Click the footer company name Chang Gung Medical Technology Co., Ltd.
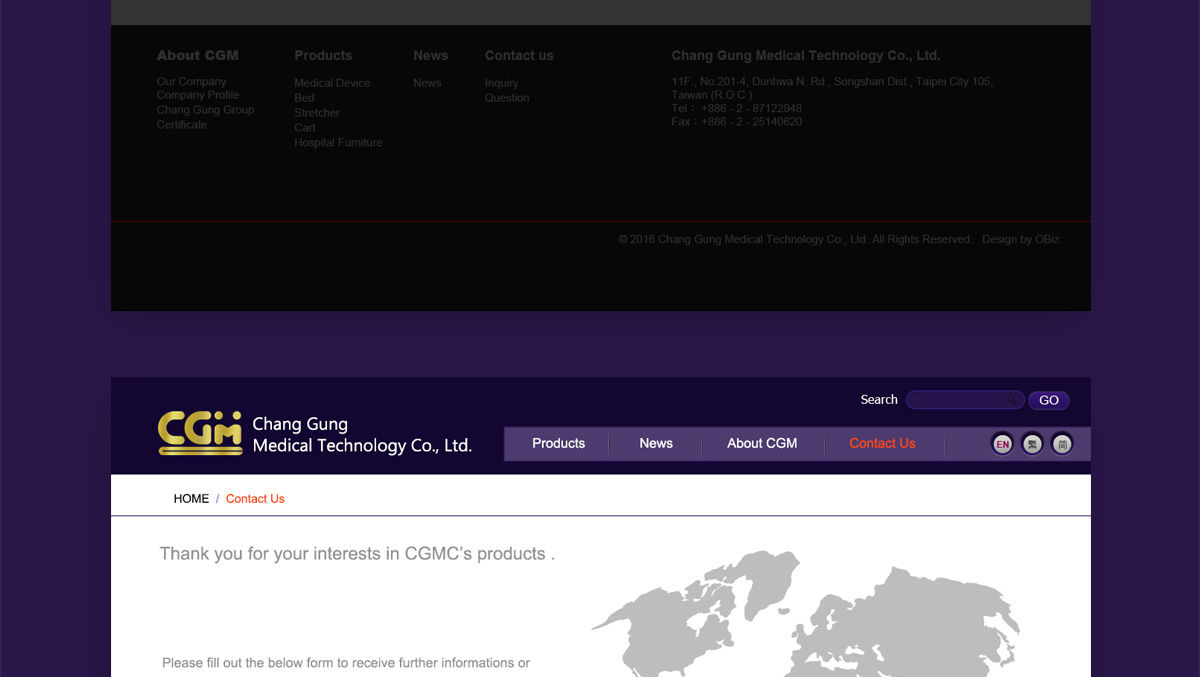Image resolution: width=1200 pixels, height=677 pixels. pyautogui.click(x=806, y=56)
